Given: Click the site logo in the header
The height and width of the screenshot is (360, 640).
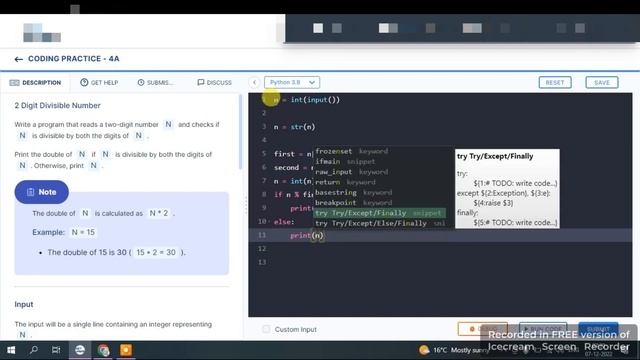Looking at the screenshot, I should tap(42, 33).
